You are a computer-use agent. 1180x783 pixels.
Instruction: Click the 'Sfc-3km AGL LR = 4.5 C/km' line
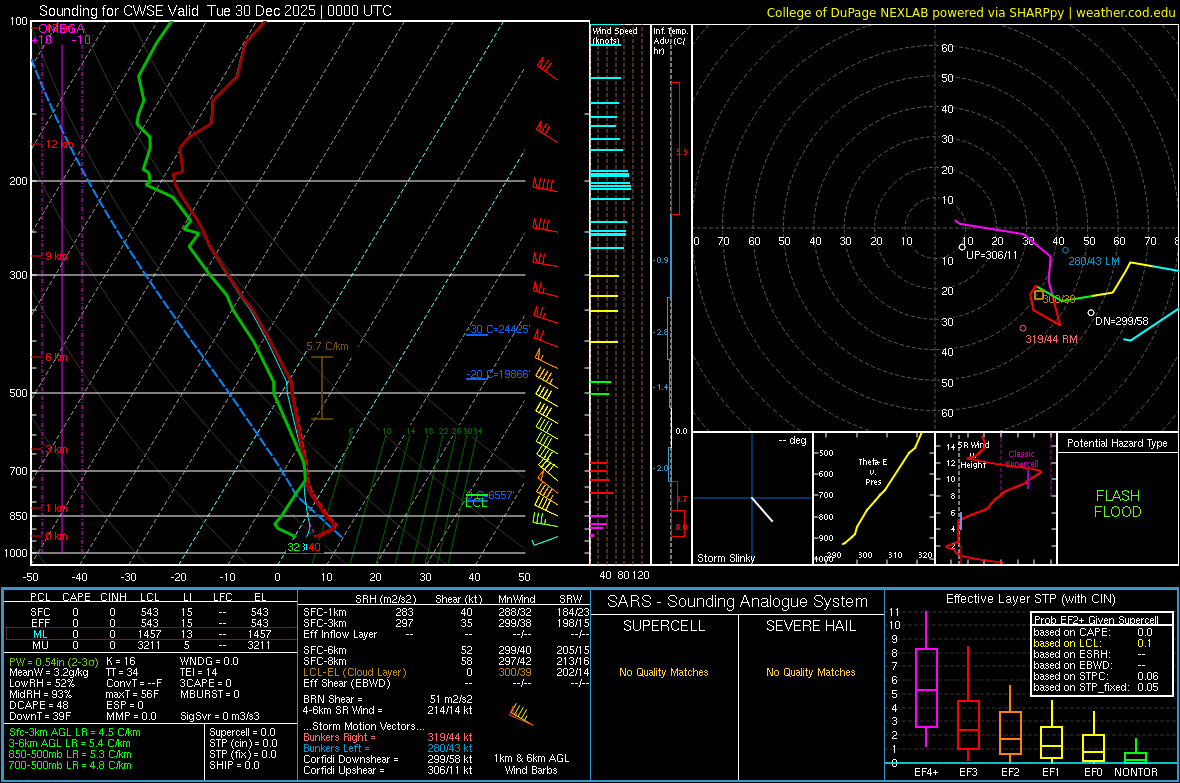[x=75, y=732]
